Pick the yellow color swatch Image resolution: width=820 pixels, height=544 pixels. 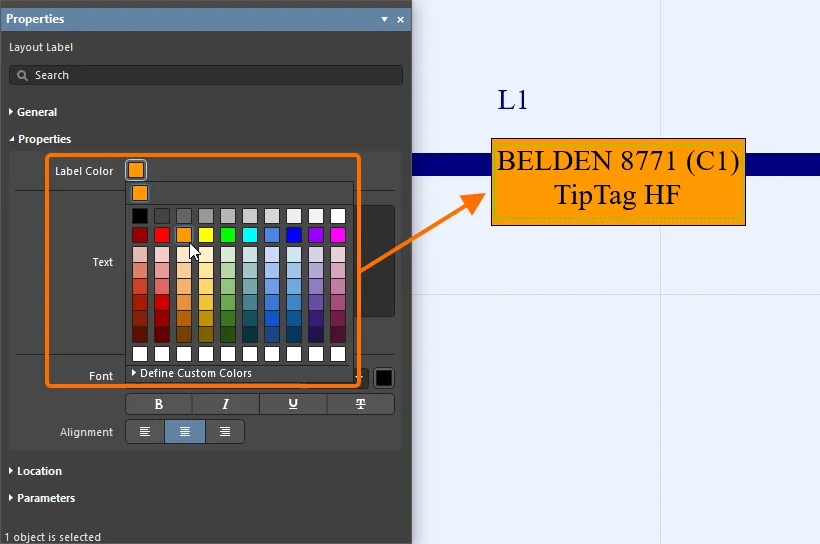tap(206, 235)
